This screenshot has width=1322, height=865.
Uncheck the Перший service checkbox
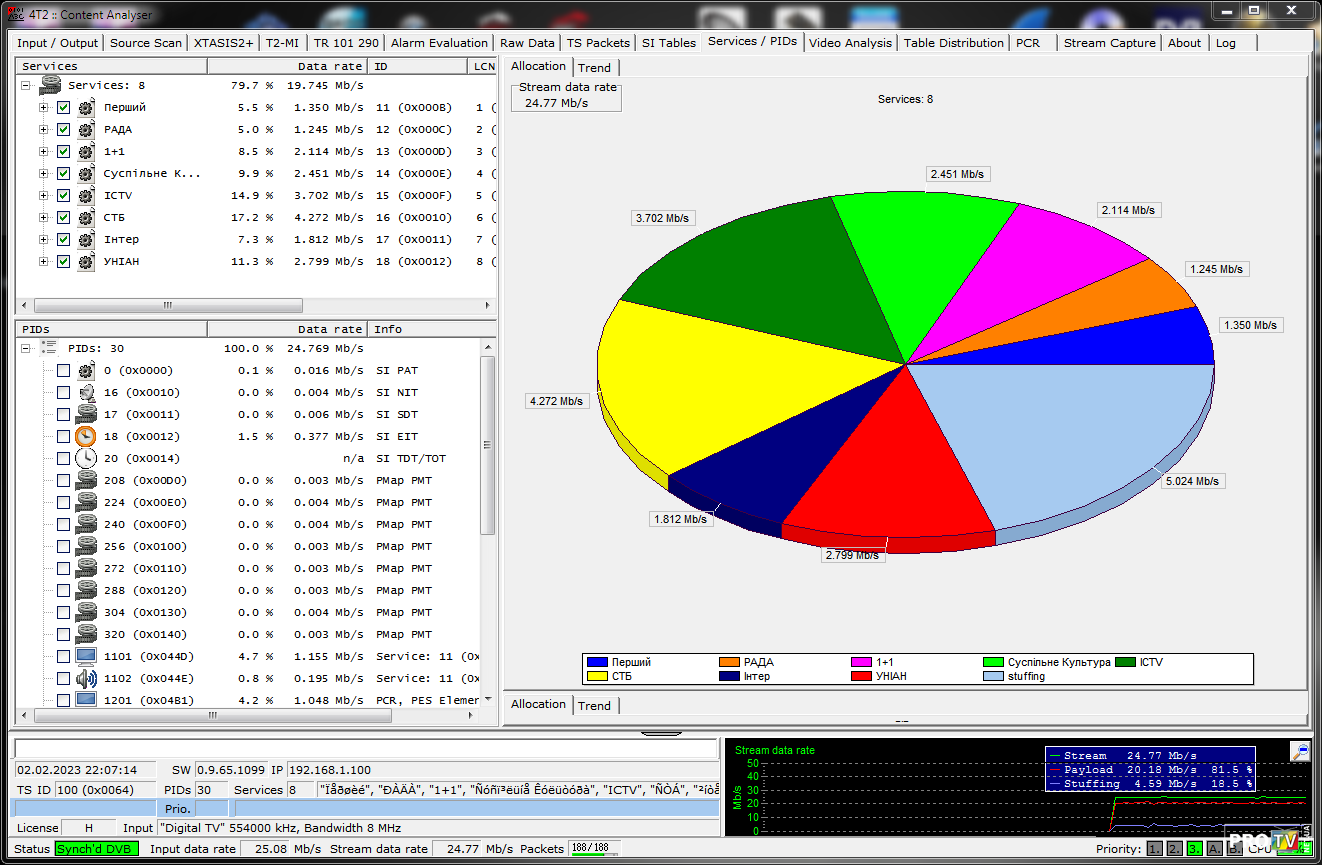coord(64,108)
